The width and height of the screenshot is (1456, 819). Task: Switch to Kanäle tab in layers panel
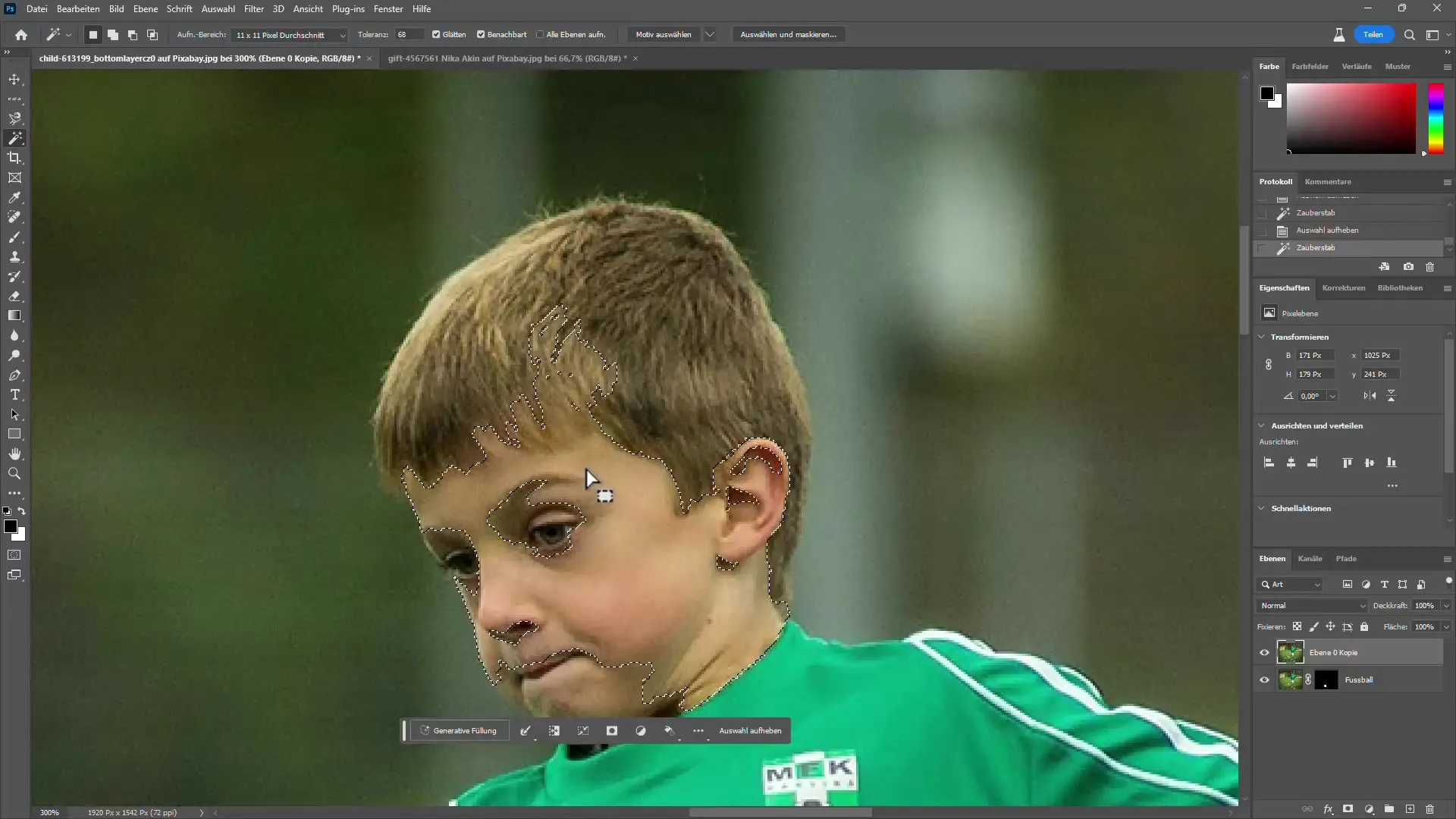(1310, 558)
